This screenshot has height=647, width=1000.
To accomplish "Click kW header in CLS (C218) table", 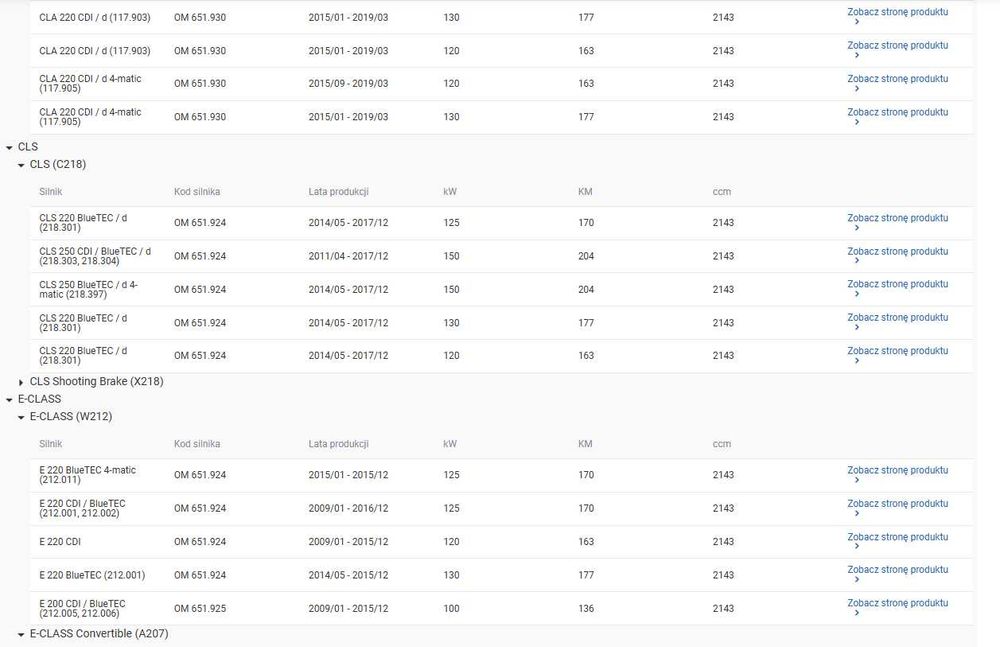I will coord(450,191).
